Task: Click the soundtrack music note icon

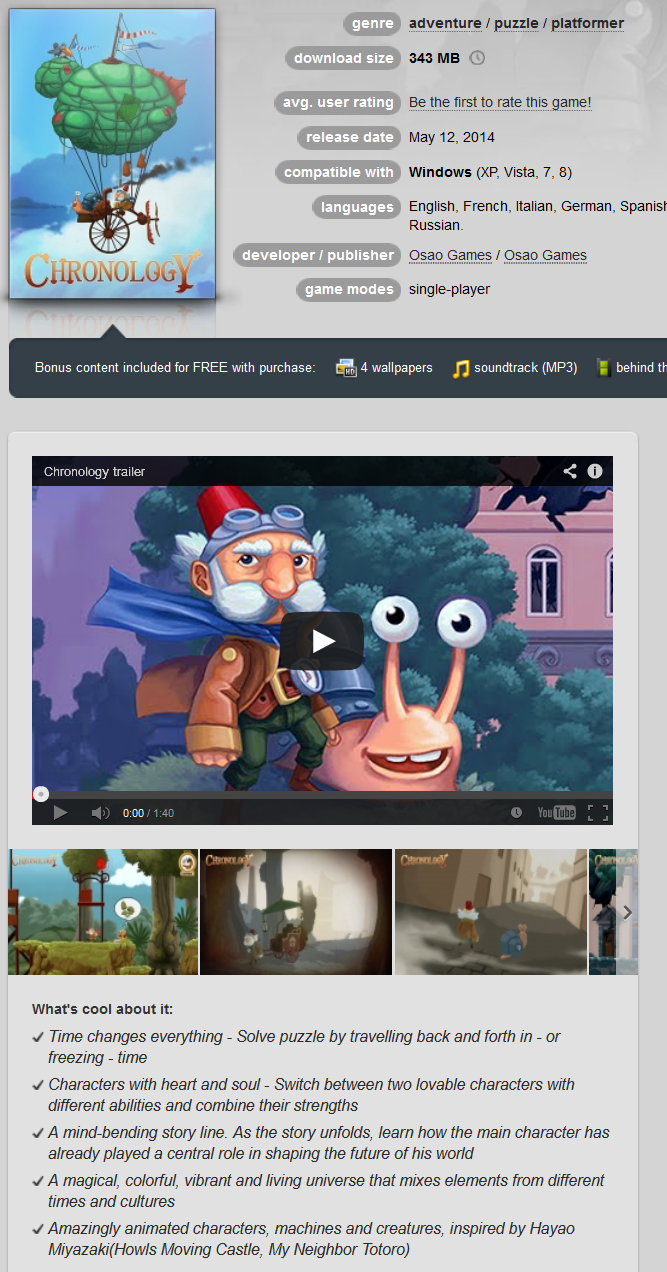Action: point(460,368)
